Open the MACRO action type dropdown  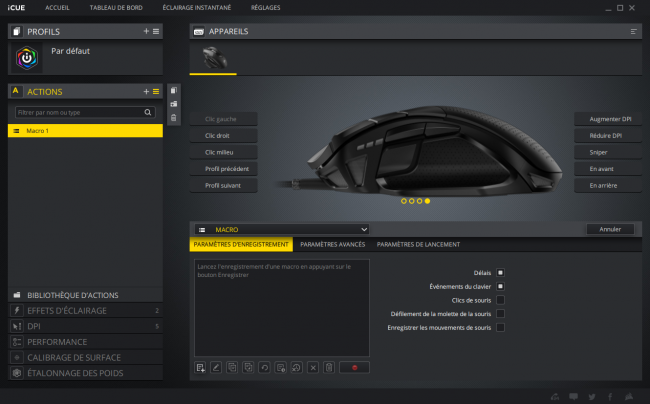pyautogui.click(x=282, y=229)
